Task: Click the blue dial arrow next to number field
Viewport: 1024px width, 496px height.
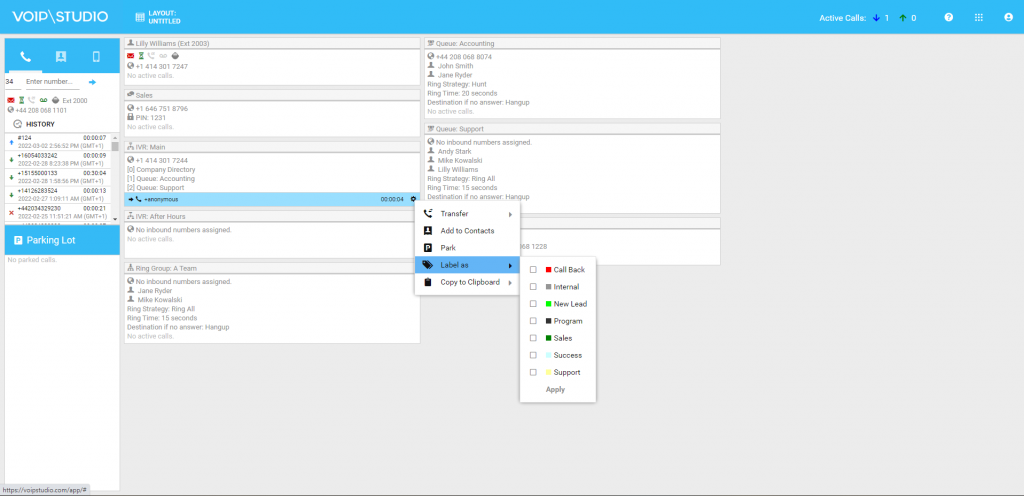Action: click(x=92, y=82)
